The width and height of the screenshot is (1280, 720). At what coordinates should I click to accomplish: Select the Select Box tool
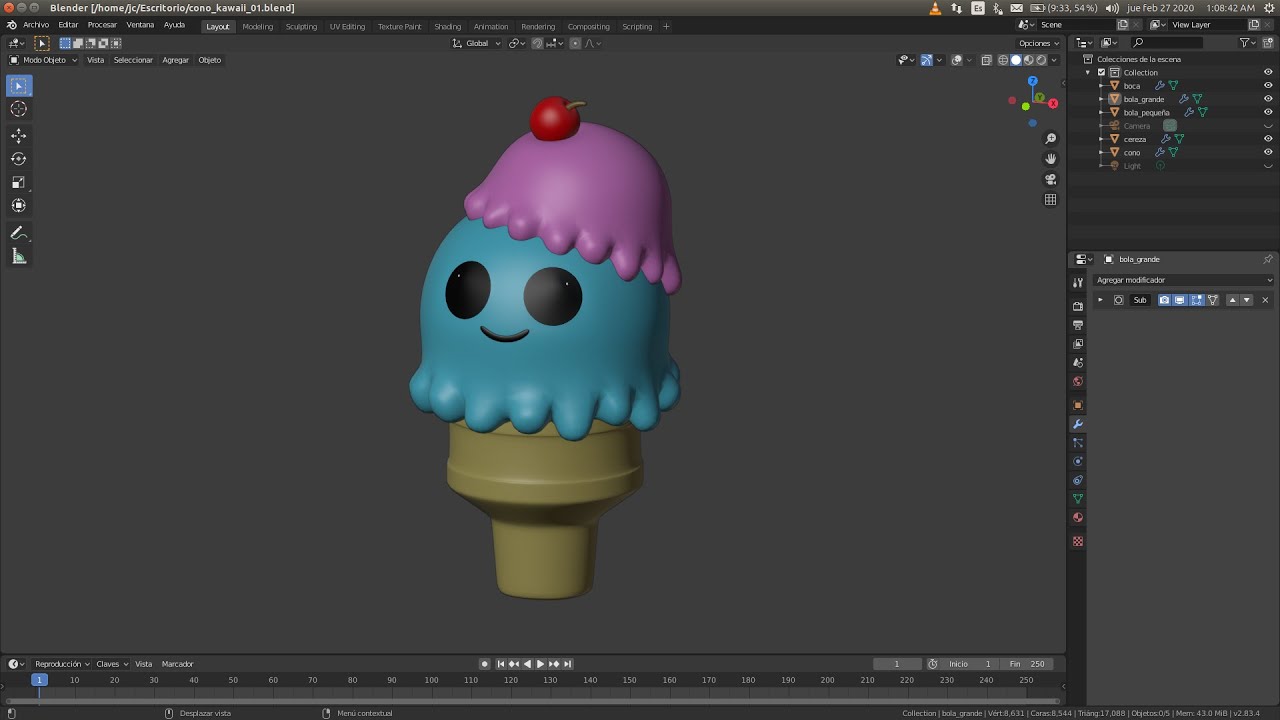pos(19,85)
